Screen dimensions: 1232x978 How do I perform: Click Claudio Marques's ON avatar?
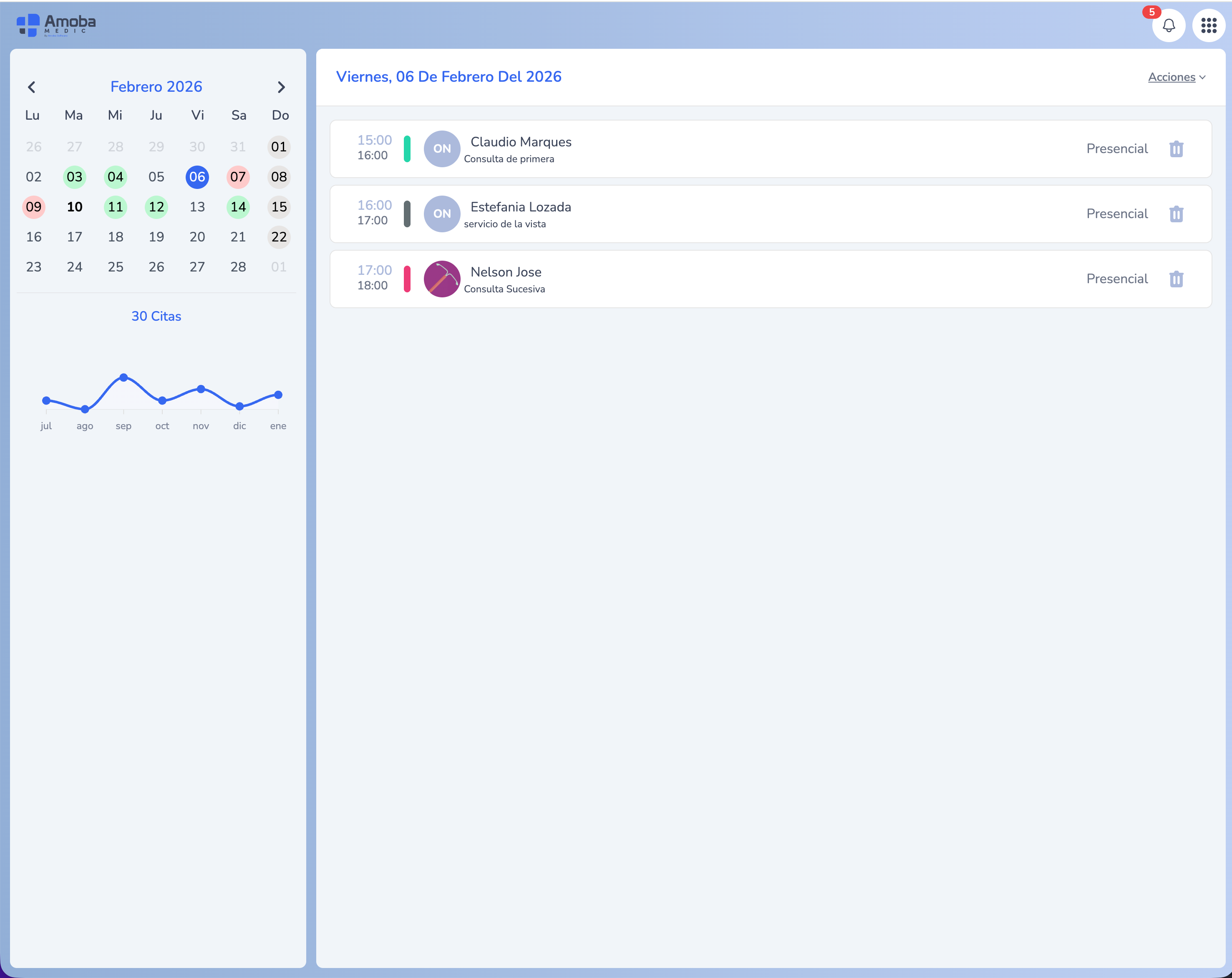442,148
